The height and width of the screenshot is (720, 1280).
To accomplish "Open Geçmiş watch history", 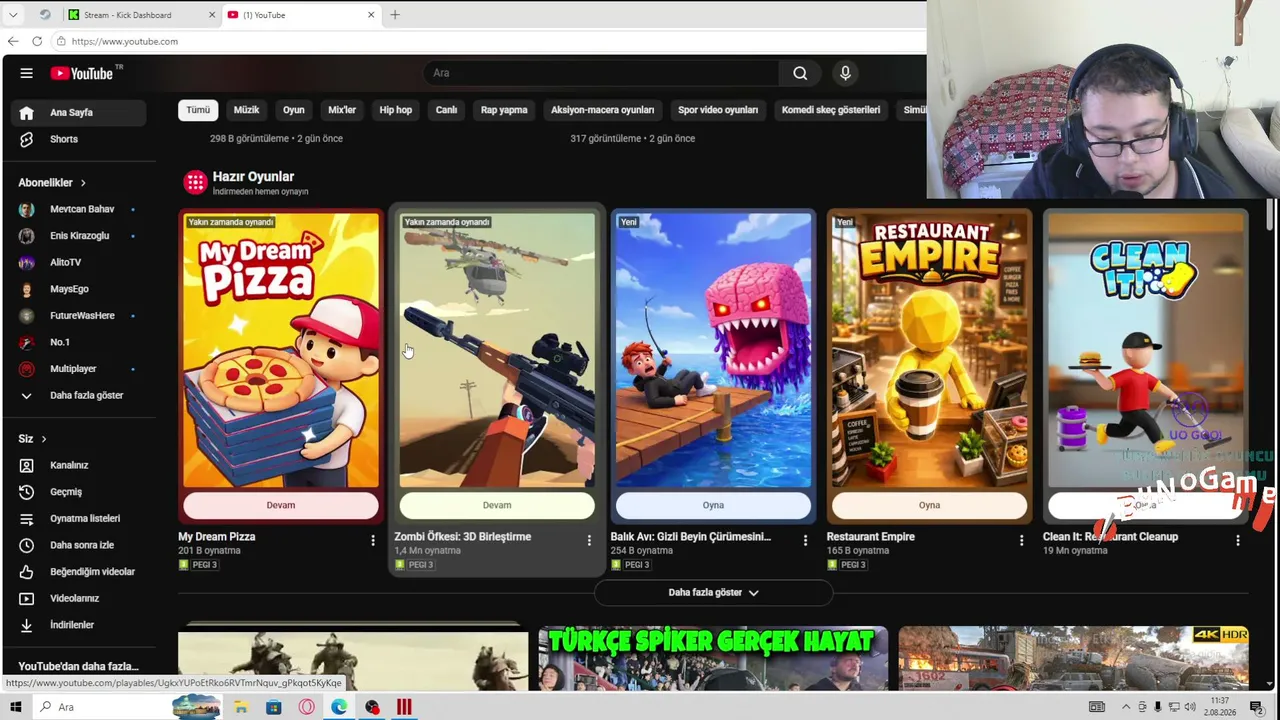I will [78, 492].
